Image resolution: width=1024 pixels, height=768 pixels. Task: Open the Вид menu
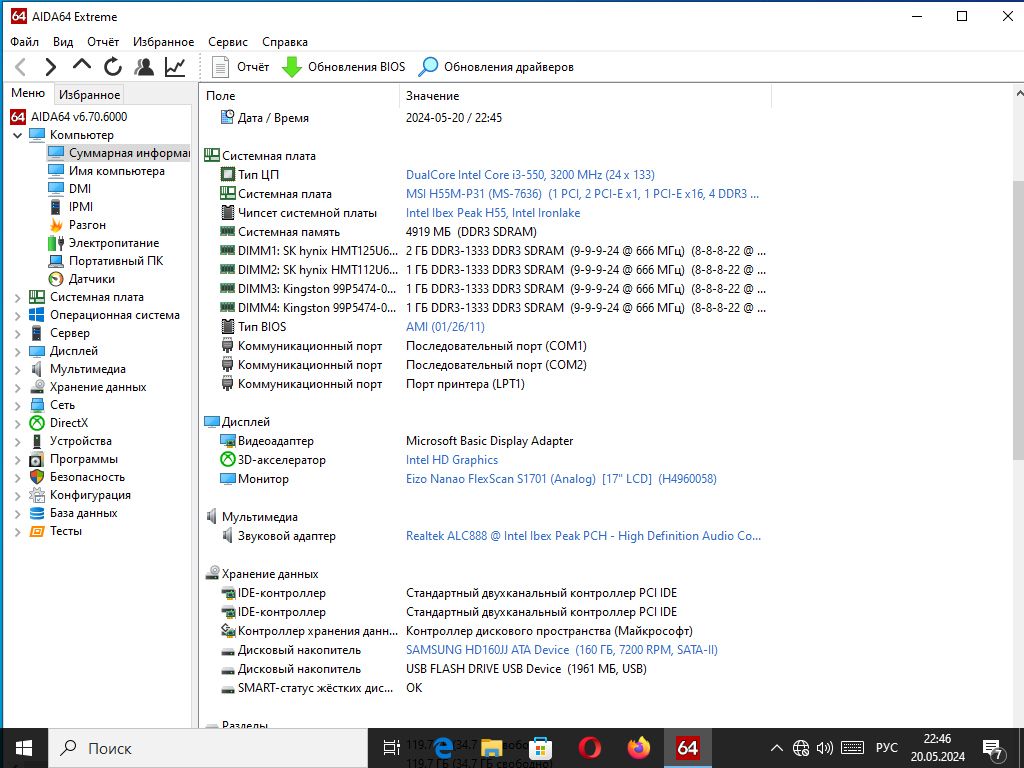[x=63, y=42]
